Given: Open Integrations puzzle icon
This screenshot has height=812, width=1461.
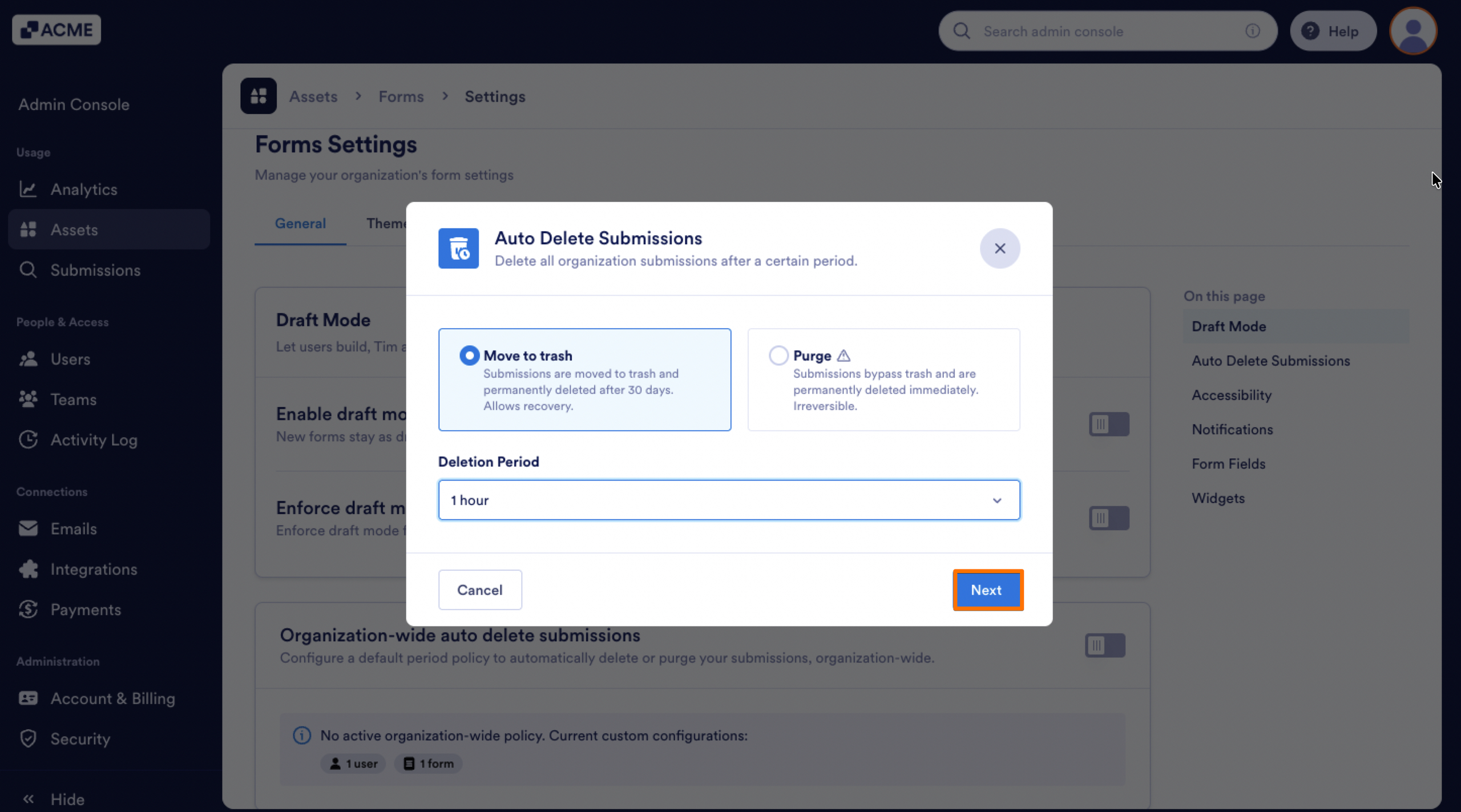Looking at the screenshot, I should click(x=28, y=569).
